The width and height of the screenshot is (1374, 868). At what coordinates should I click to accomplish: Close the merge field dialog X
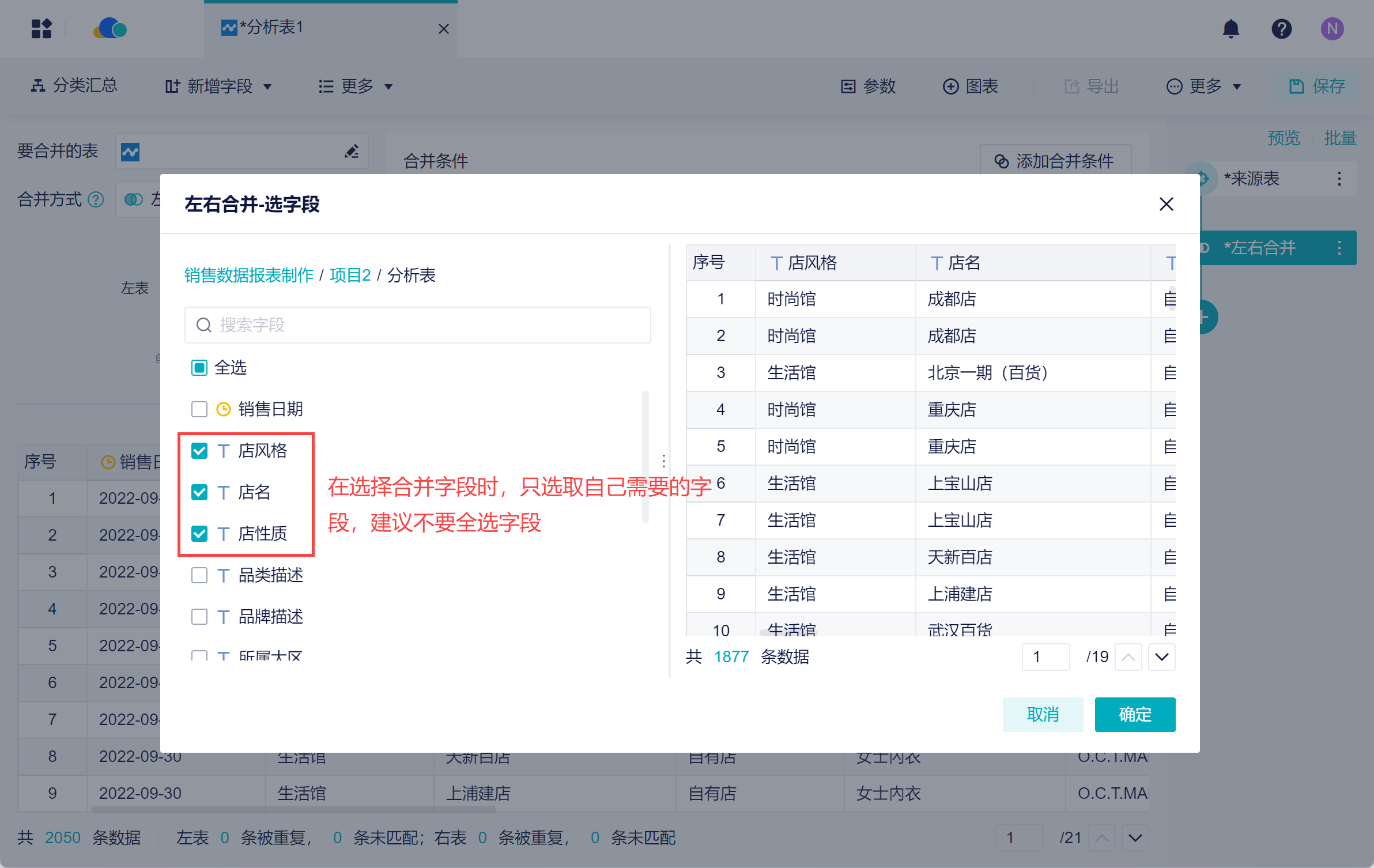1166,204
